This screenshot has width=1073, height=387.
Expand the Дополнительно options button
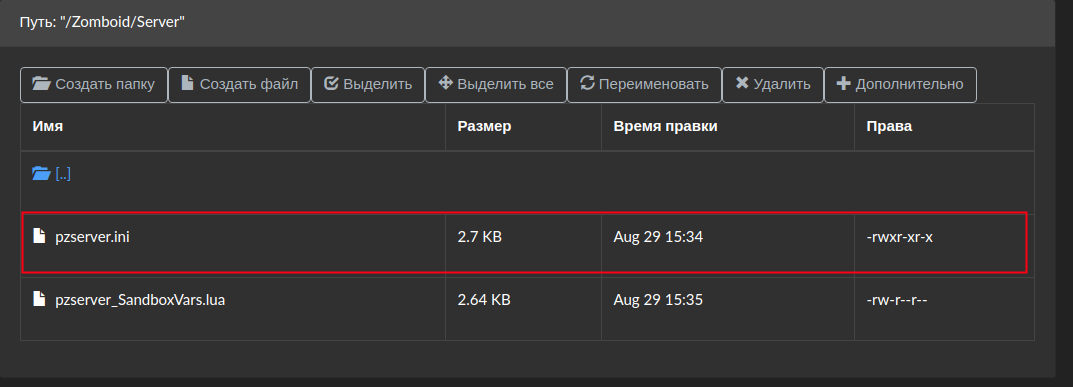(x=900, y=85)
